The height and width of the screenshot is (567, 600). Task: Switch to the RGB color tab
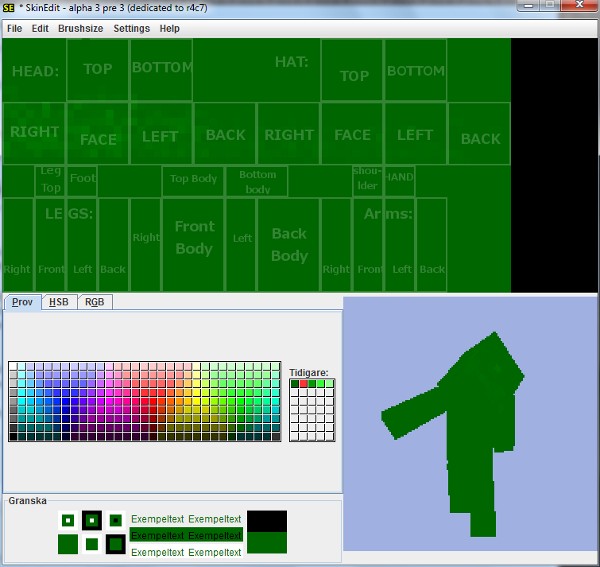point(94,302)
